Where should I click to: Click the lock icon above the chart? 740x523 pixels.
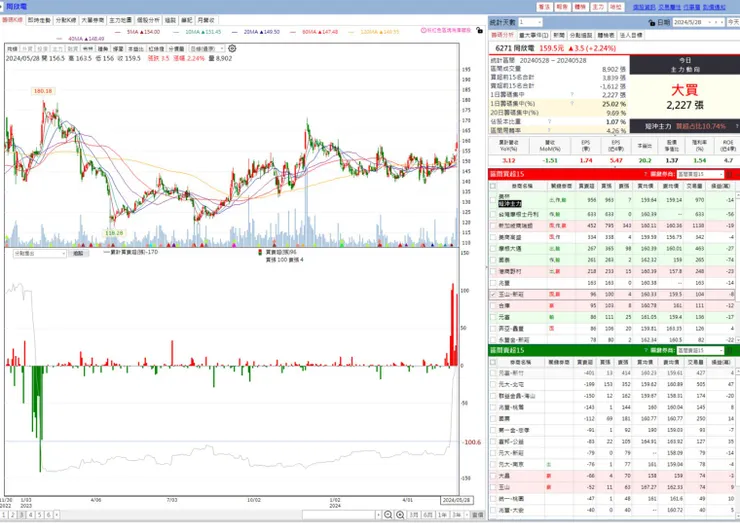tap(479, 30)
